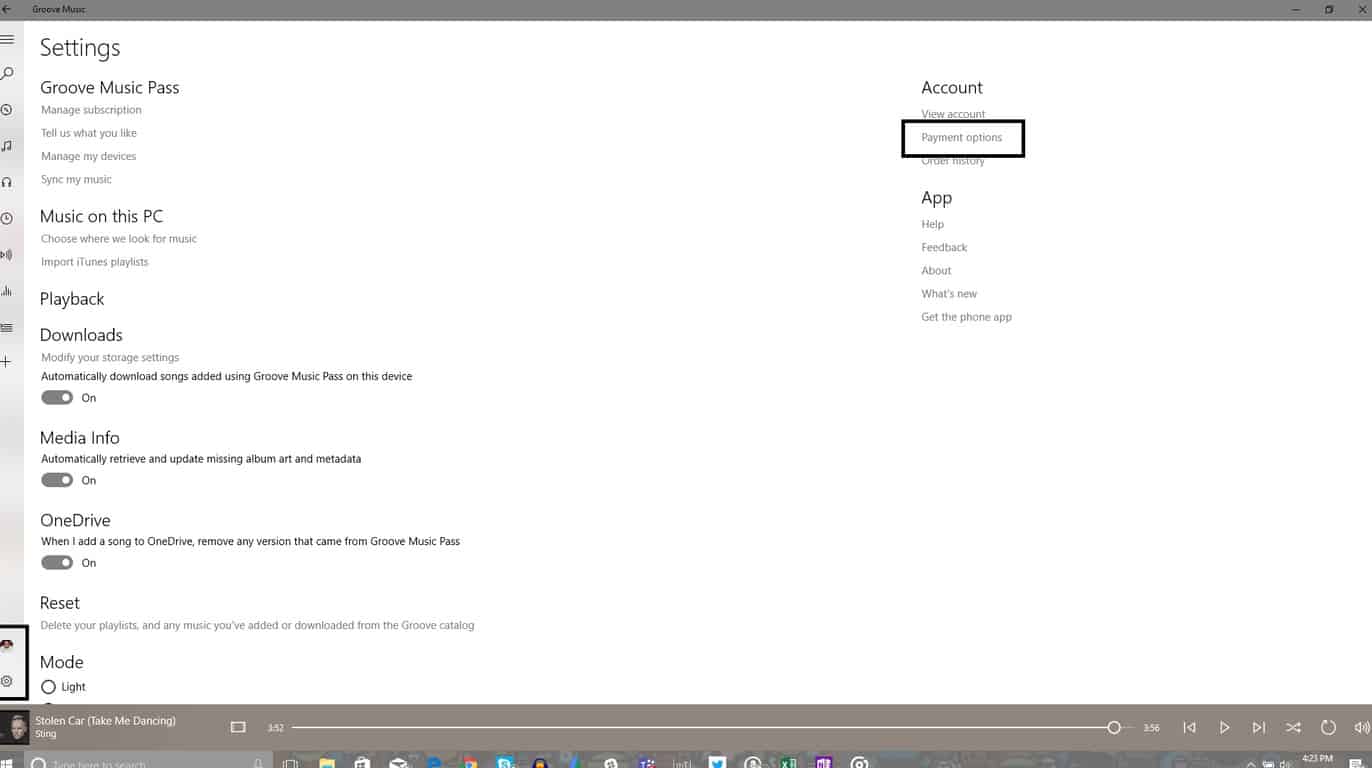Open View account link

coord(953,114)
